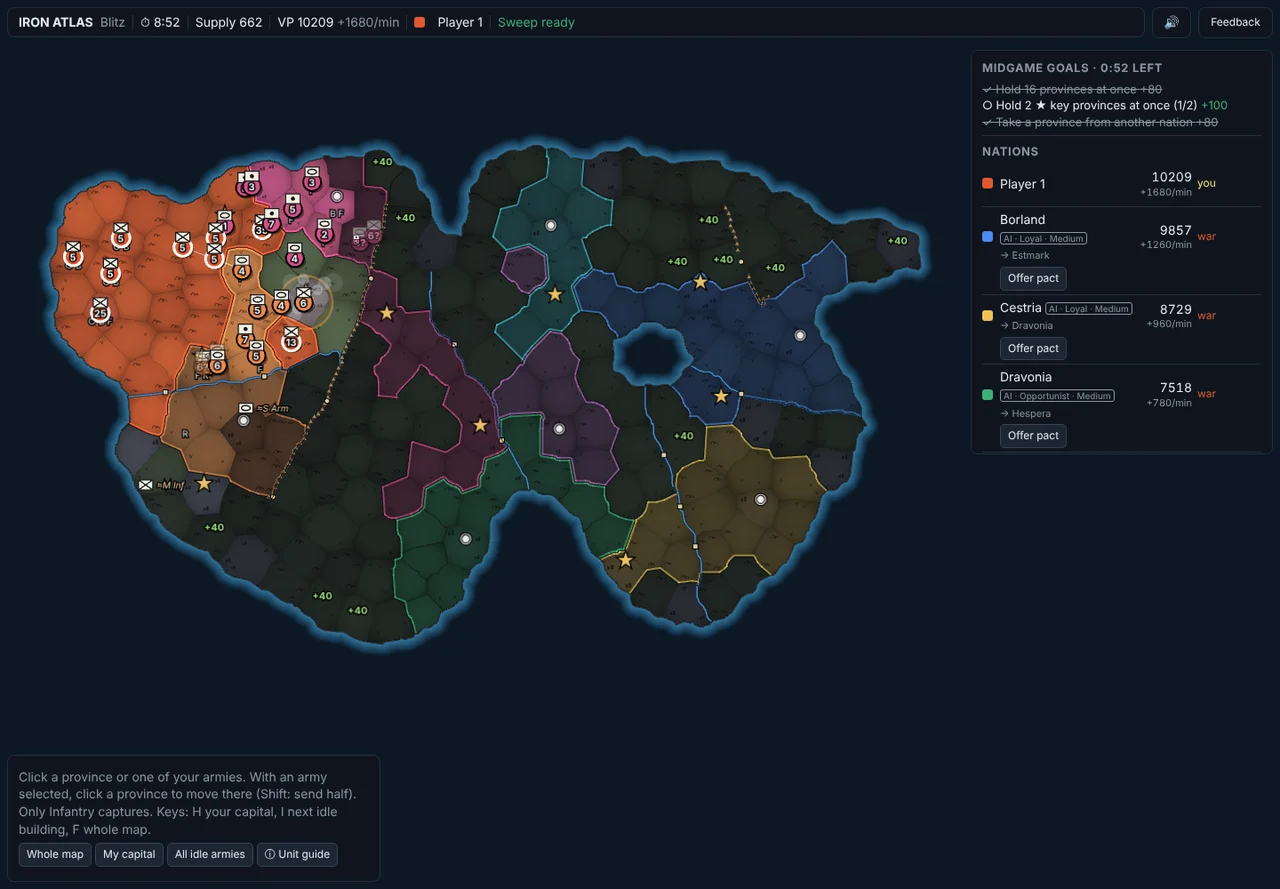Screen dimensions: 1280x889
Task: Select the capital marker in brown territory
Action: [x=243, y=421]
